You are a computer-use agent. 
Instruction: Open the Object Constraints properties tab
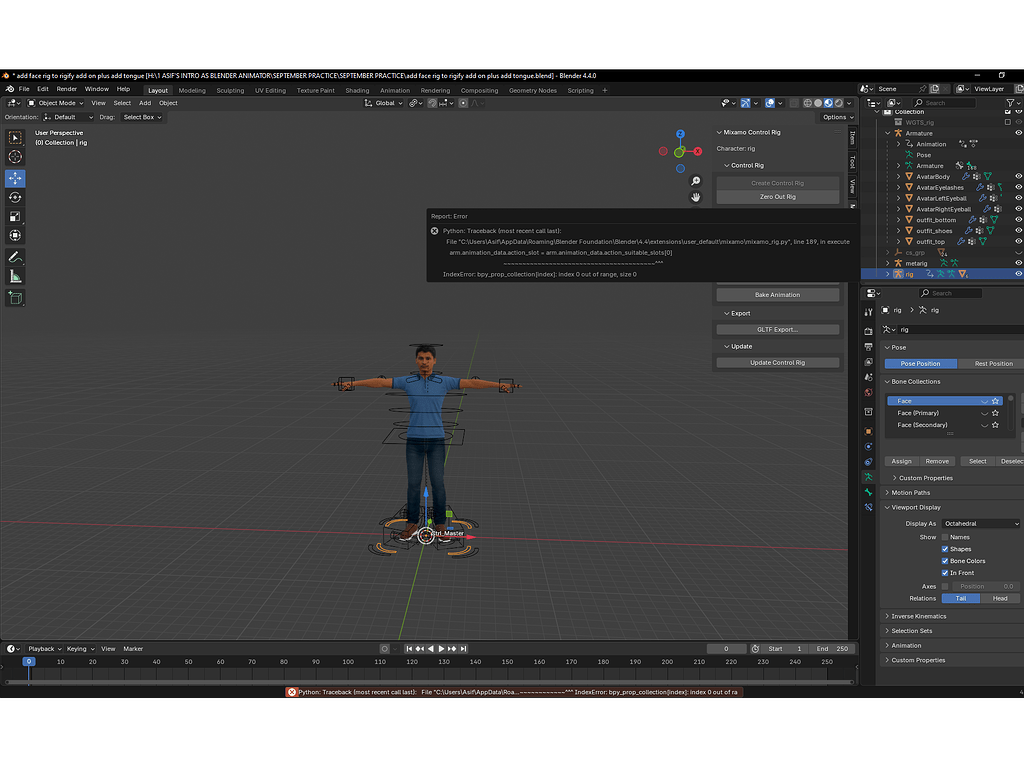[x=868, y=462]
